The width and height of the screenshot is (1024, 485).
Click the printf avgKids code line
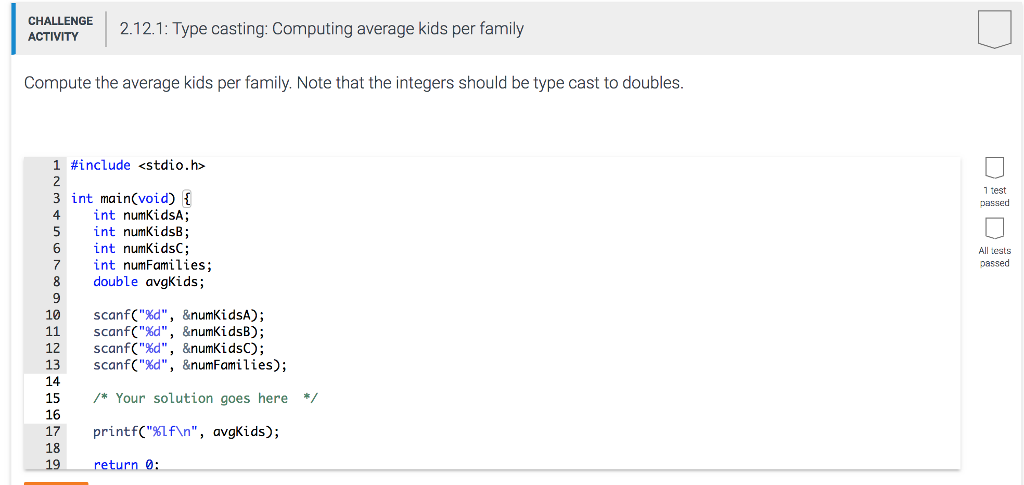coord(186,432)
